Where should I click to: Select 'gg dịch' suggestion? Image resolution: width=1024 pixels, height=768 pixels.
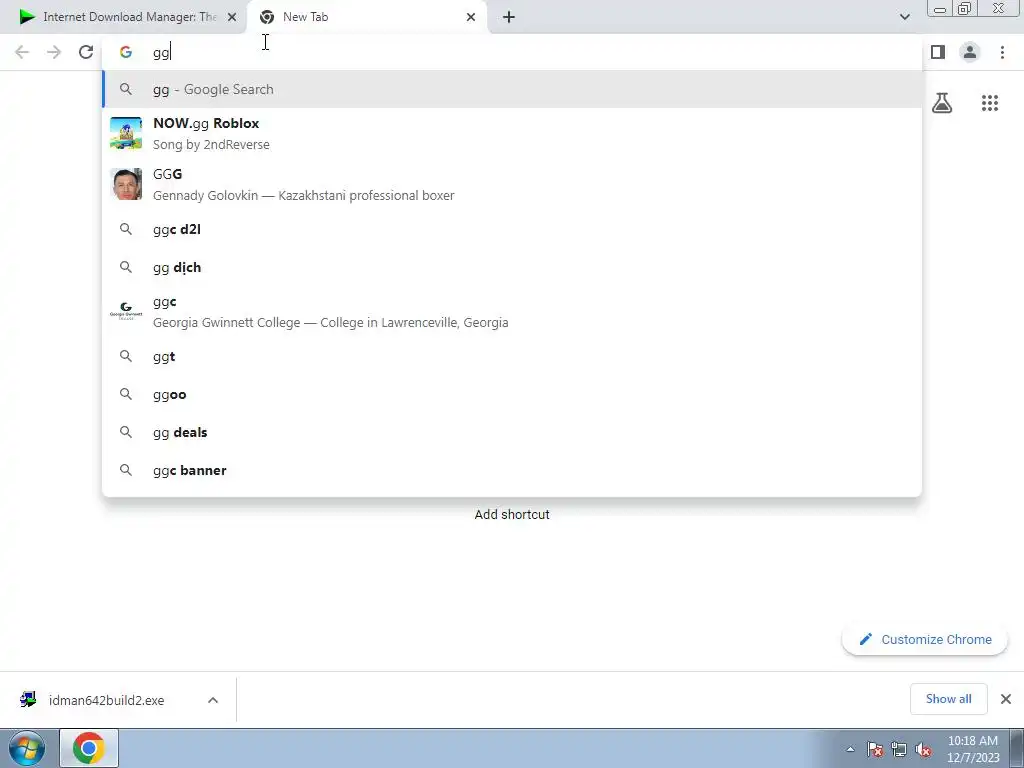pyautogui.click(x=512, y=267)
